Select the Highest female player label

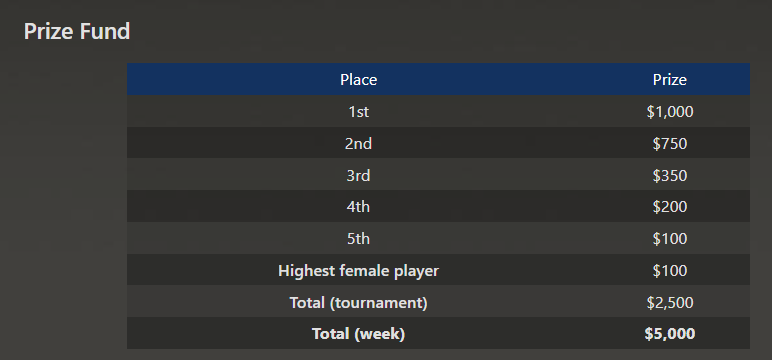(x=358, y=270)
